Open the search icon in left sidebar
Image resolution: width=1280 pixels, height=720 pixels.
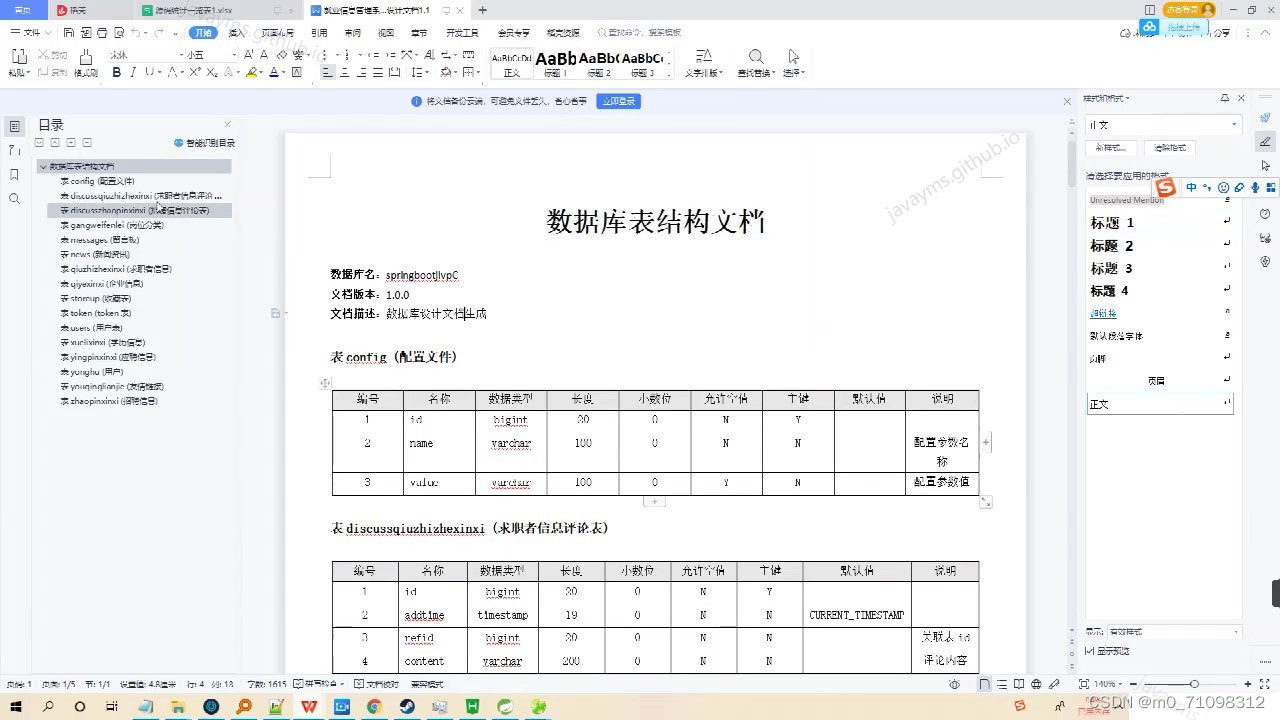click(x=14, y=198)
